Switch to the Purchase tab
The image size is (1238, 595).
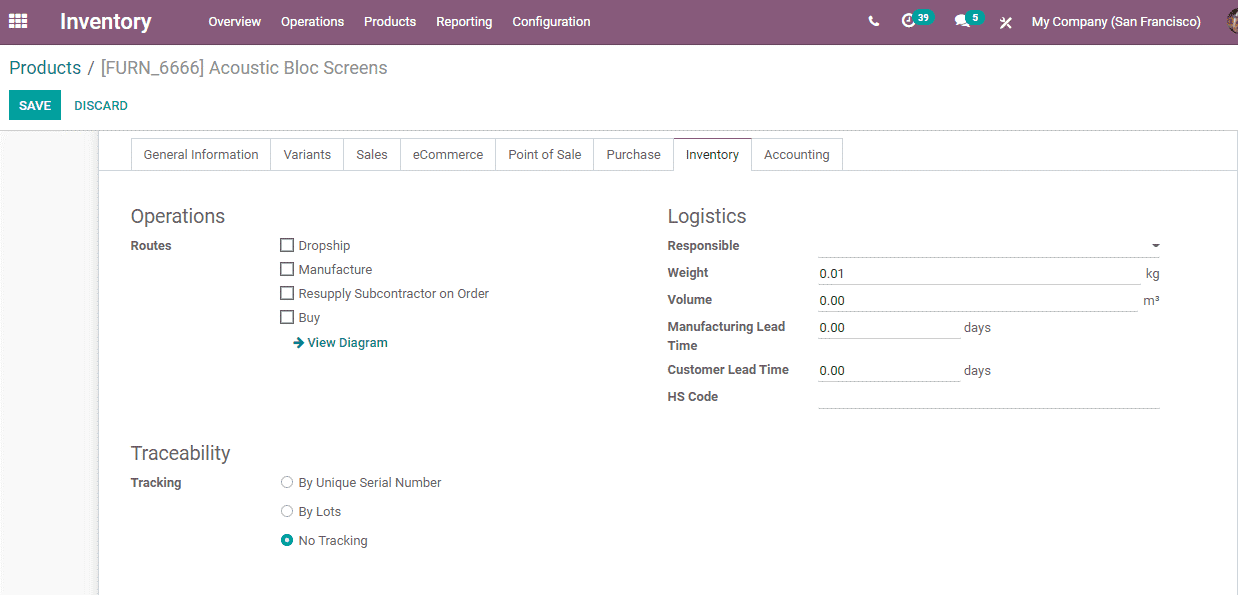click(634, 154)
